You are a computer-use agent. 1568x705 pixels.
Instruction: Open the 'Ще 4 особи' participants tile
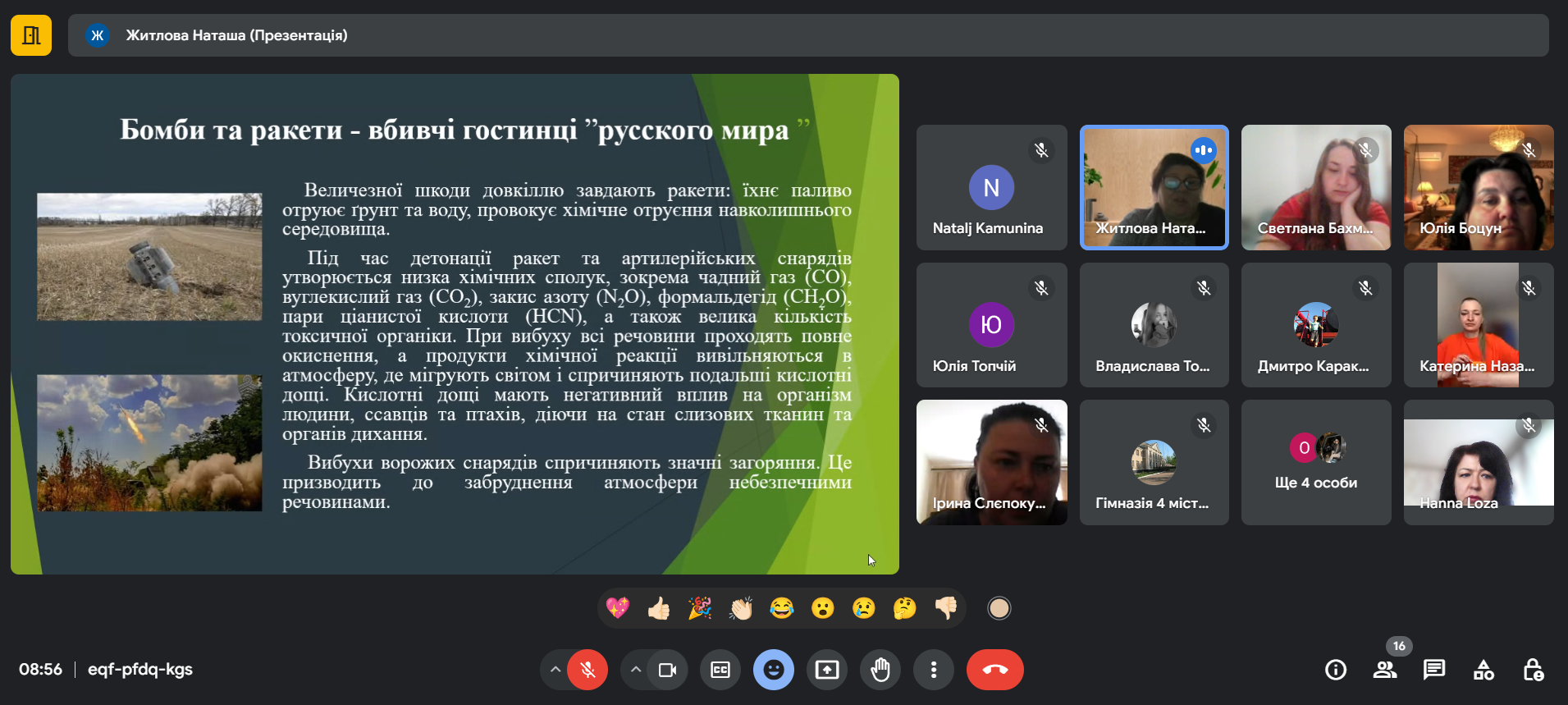(1315, 462)
